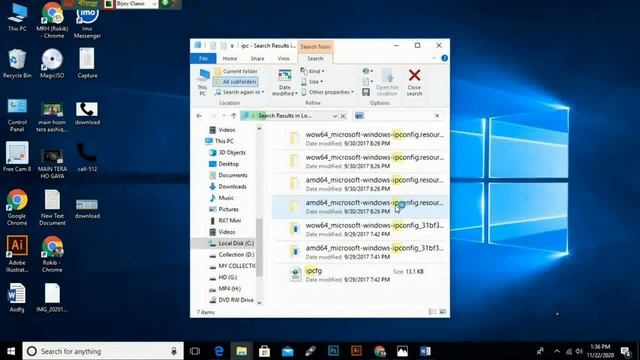The height and width of the screenshot is (360, 640).
Task: Open the Kind filter dropdown
Action: tap(312, 71)
